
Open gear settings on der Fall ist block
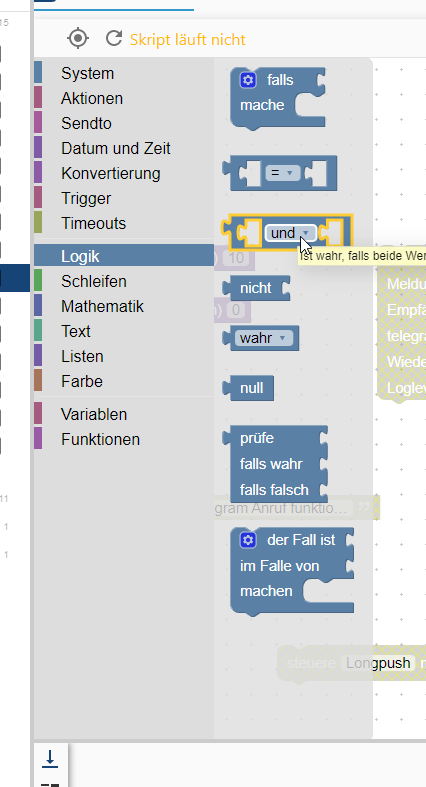pos(248,540)
